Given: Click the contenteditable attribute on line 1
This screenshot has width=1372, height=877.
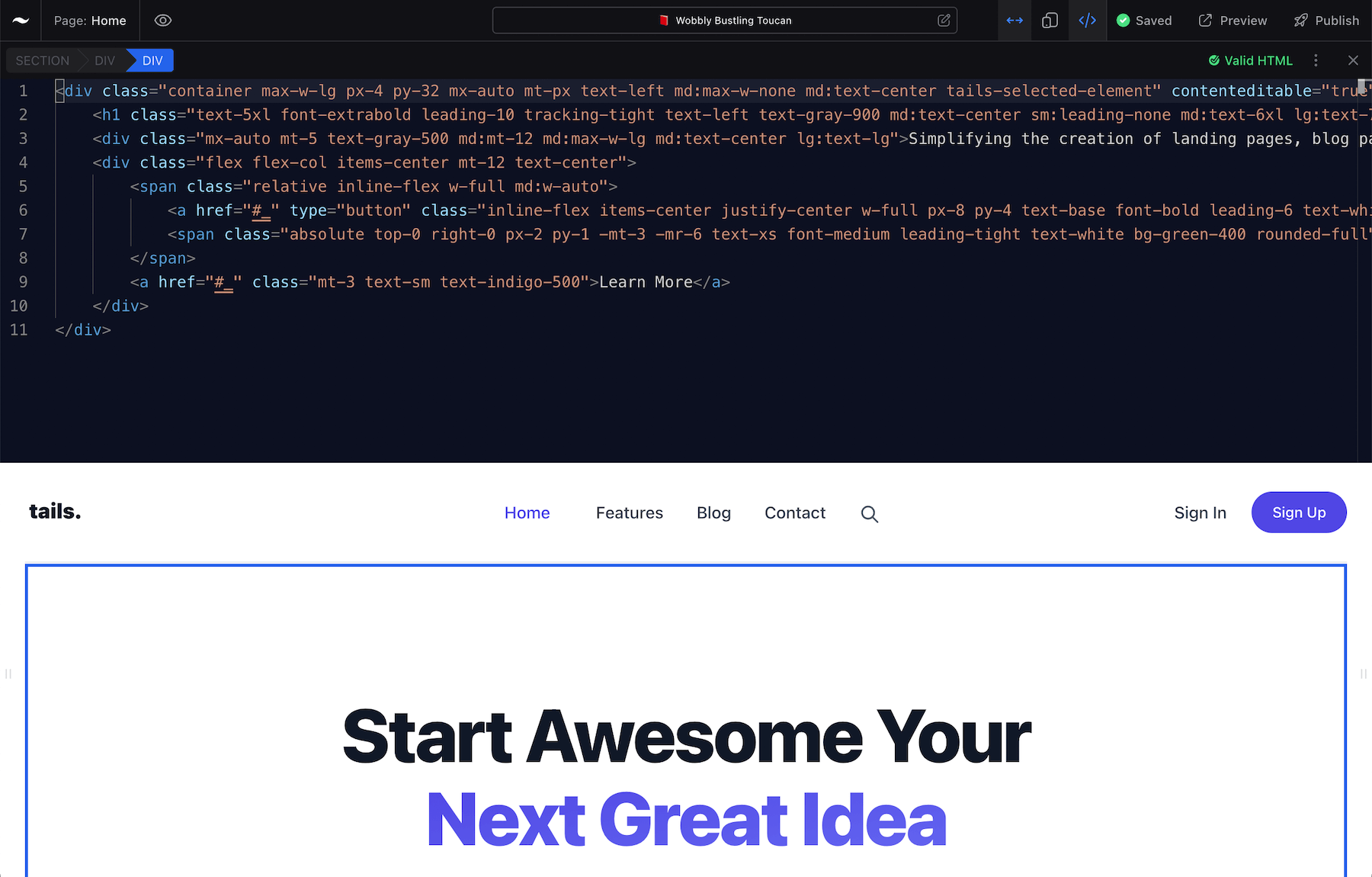Looking at the screenshot, I should [1241, 92].
